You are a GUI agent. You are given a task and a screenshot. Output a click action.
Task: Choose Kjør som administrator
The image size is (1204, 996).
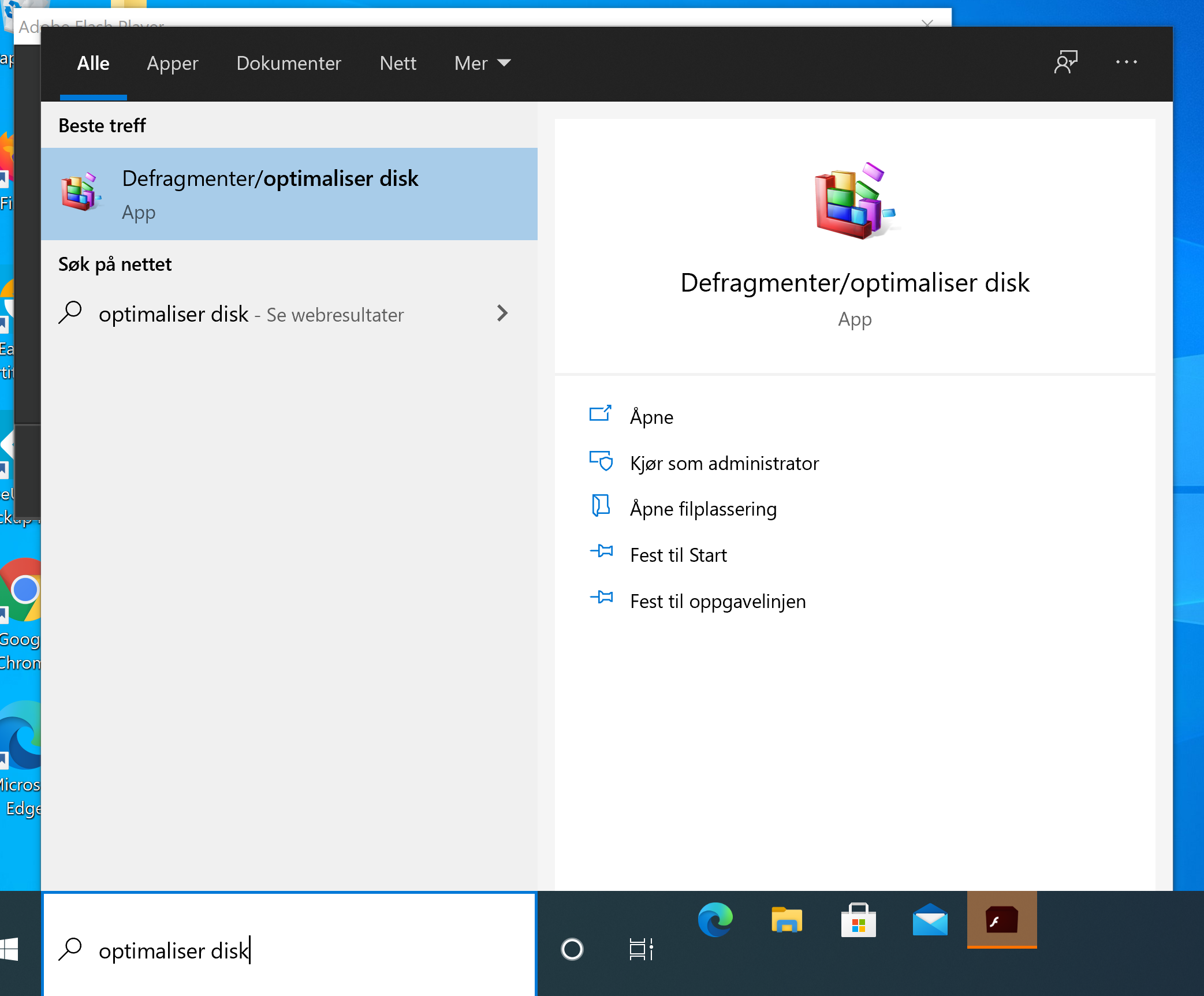pyautogui.click(x=724, y=463)
